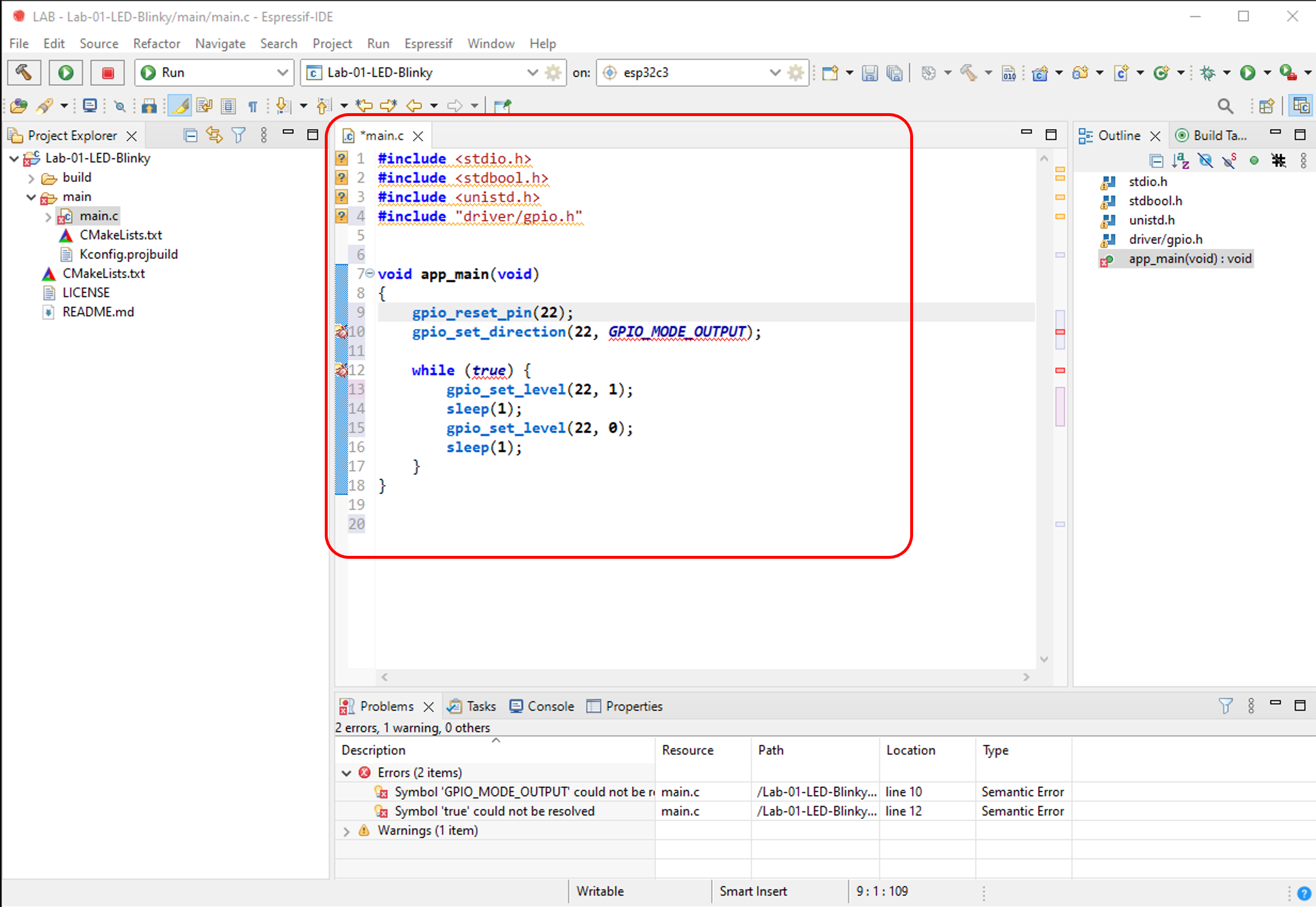Image resolution: width=1316 pixels, height=907 pixels.
Task: Click the Save floppy disk icon
Action: click(x=869, y=73)
